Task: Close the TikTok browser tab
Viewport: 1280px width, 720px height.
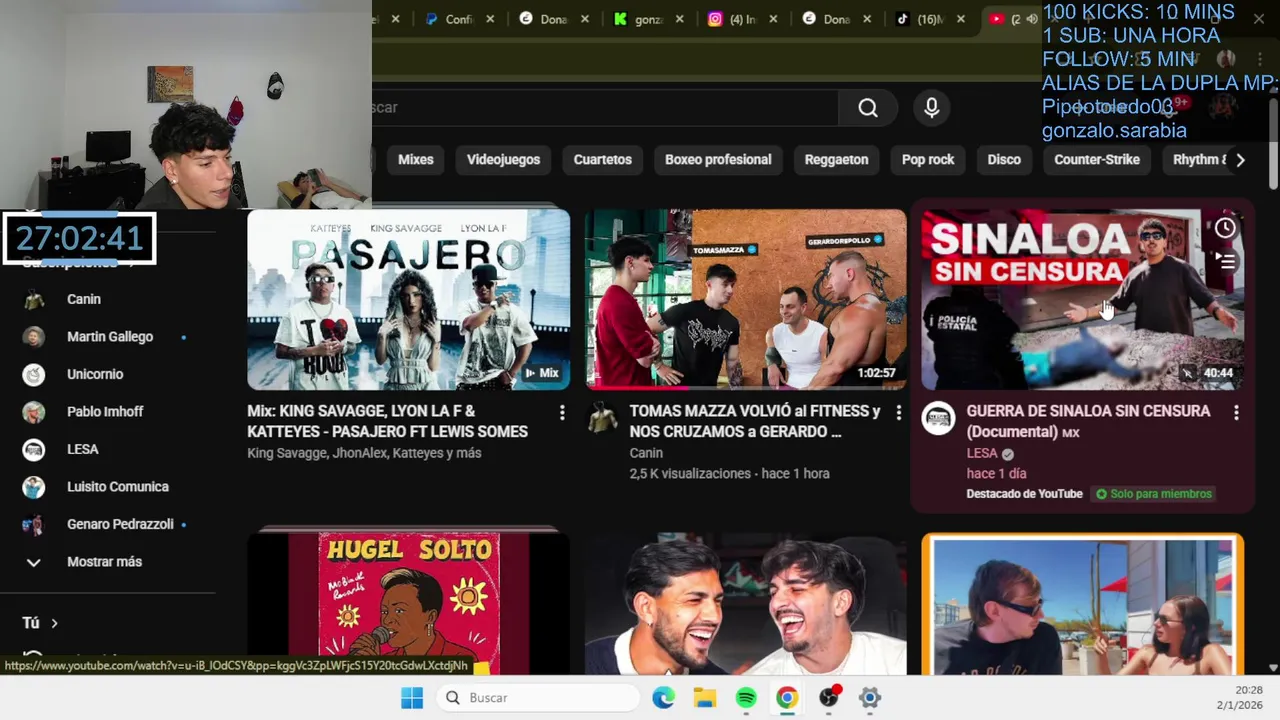Action: point(961,19)
